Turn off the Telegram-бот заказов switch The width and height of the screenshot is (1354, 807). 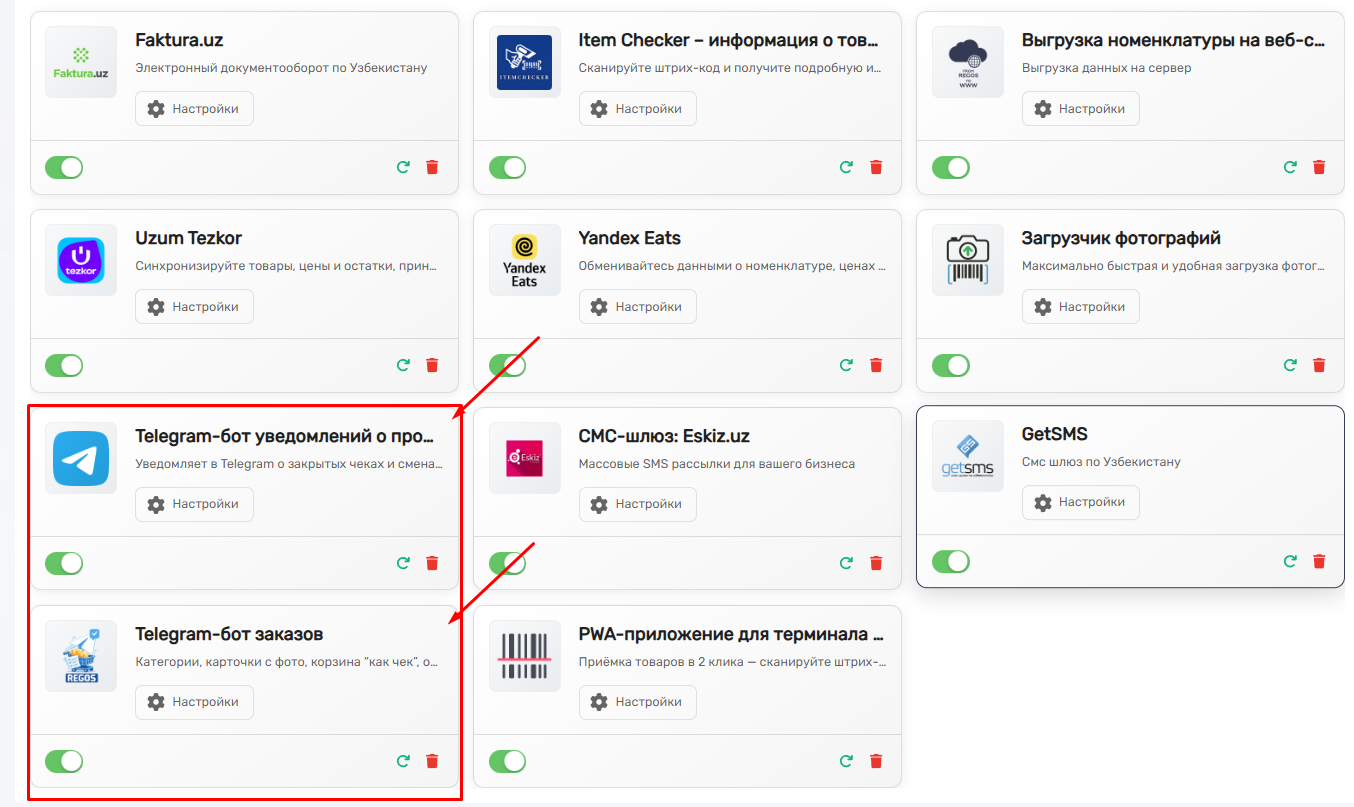[64, 761]
